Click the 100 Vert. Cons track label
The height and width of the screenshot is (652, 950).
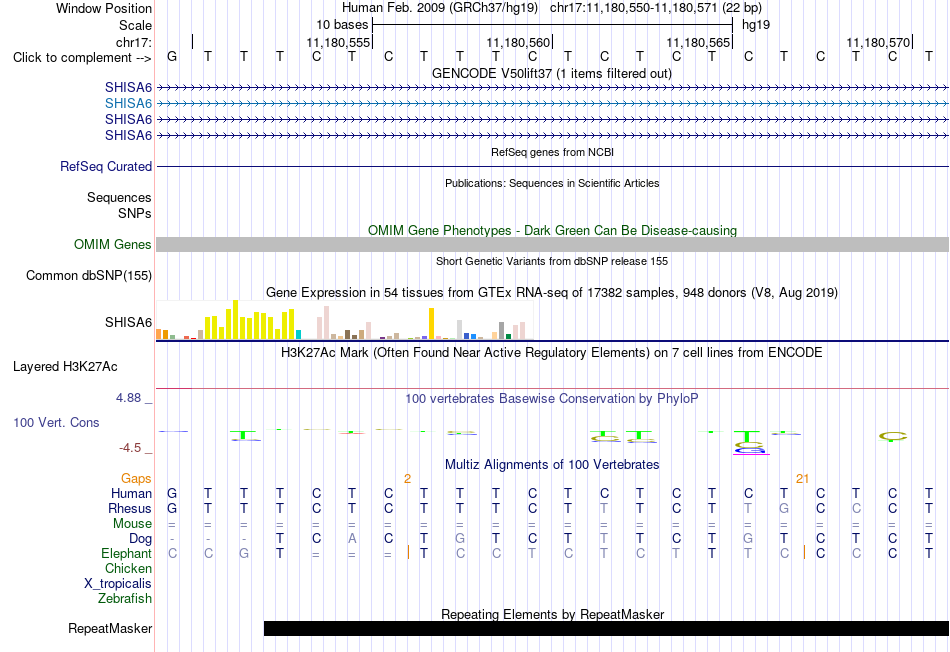56,422
